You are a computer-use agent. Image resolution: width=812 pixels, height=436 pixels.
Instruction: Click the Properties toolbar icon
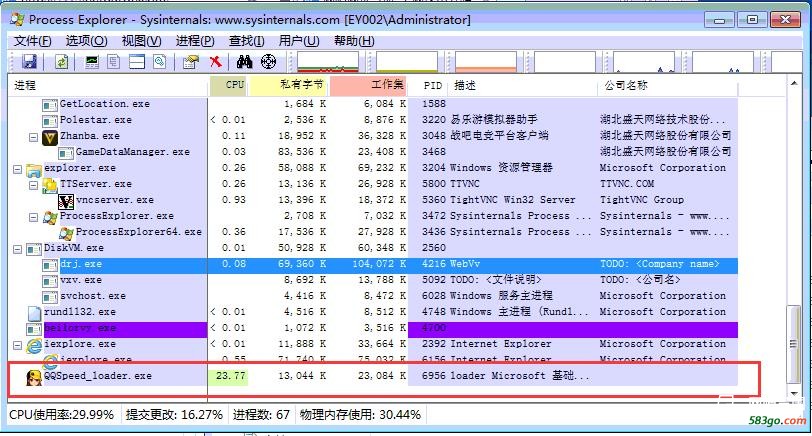[x=190, y=62]
